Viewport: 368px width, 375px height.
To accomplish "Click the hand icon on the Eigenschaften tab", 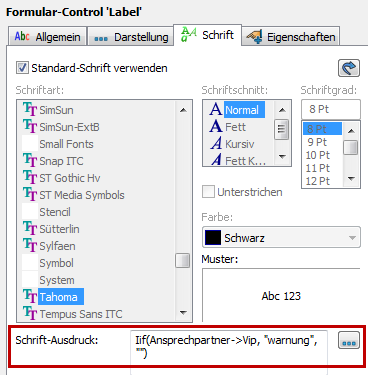I will 254,37.
